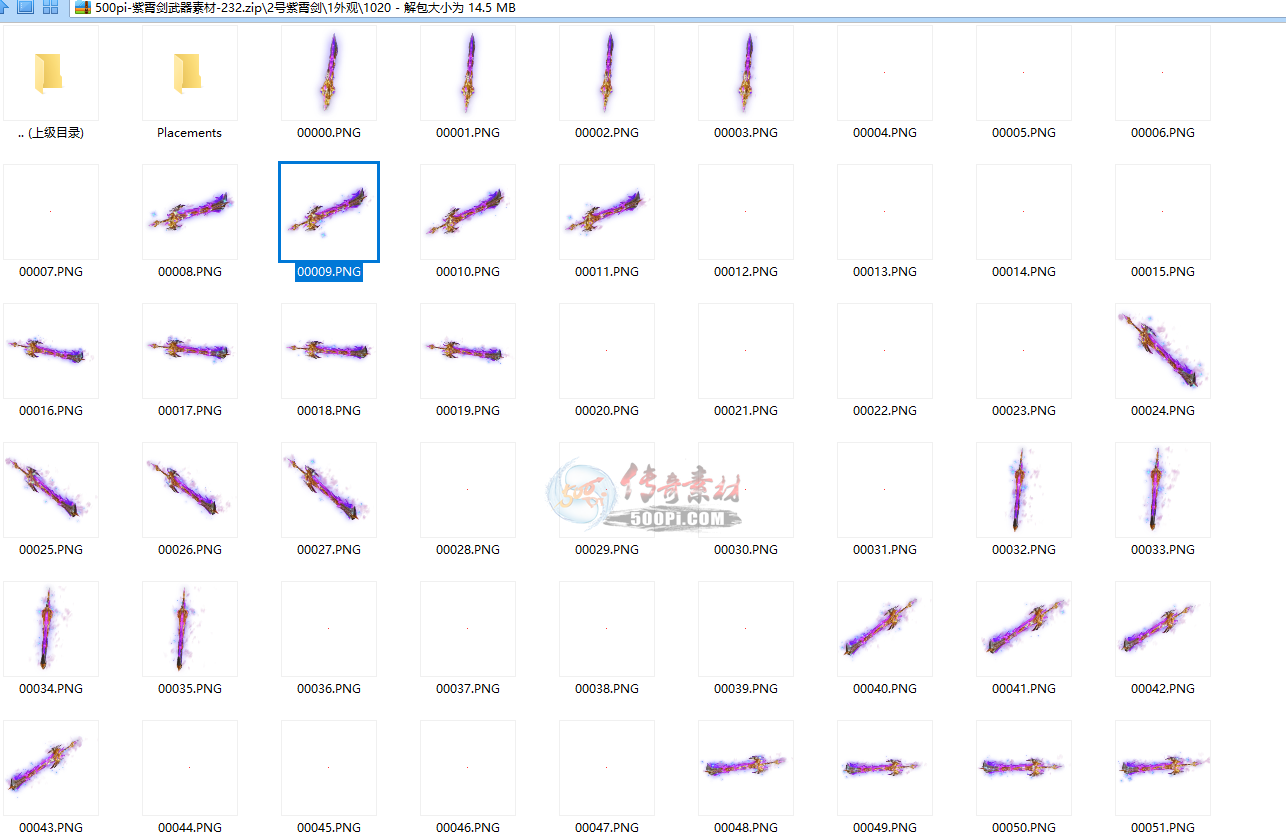Viewport: 1286px width, 837px height.
Task: Select the 00032.PNG sword thumbnail
Action: tap(1024, 490)
